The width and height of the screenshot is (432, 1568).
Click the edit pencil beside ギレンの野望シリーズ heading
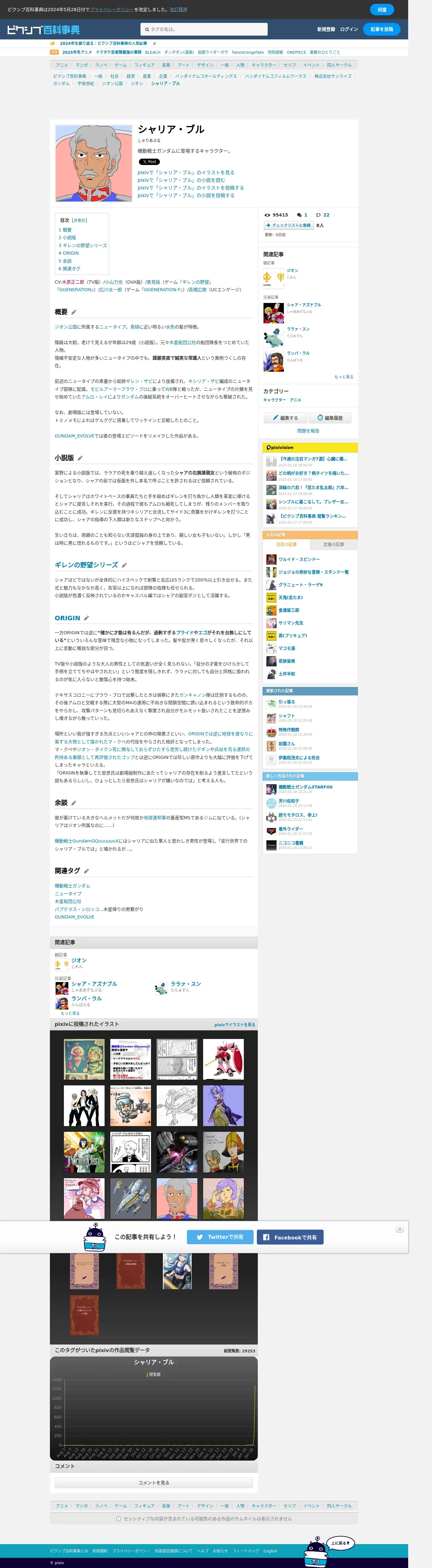pyautogui.click(x=124, y=566)
